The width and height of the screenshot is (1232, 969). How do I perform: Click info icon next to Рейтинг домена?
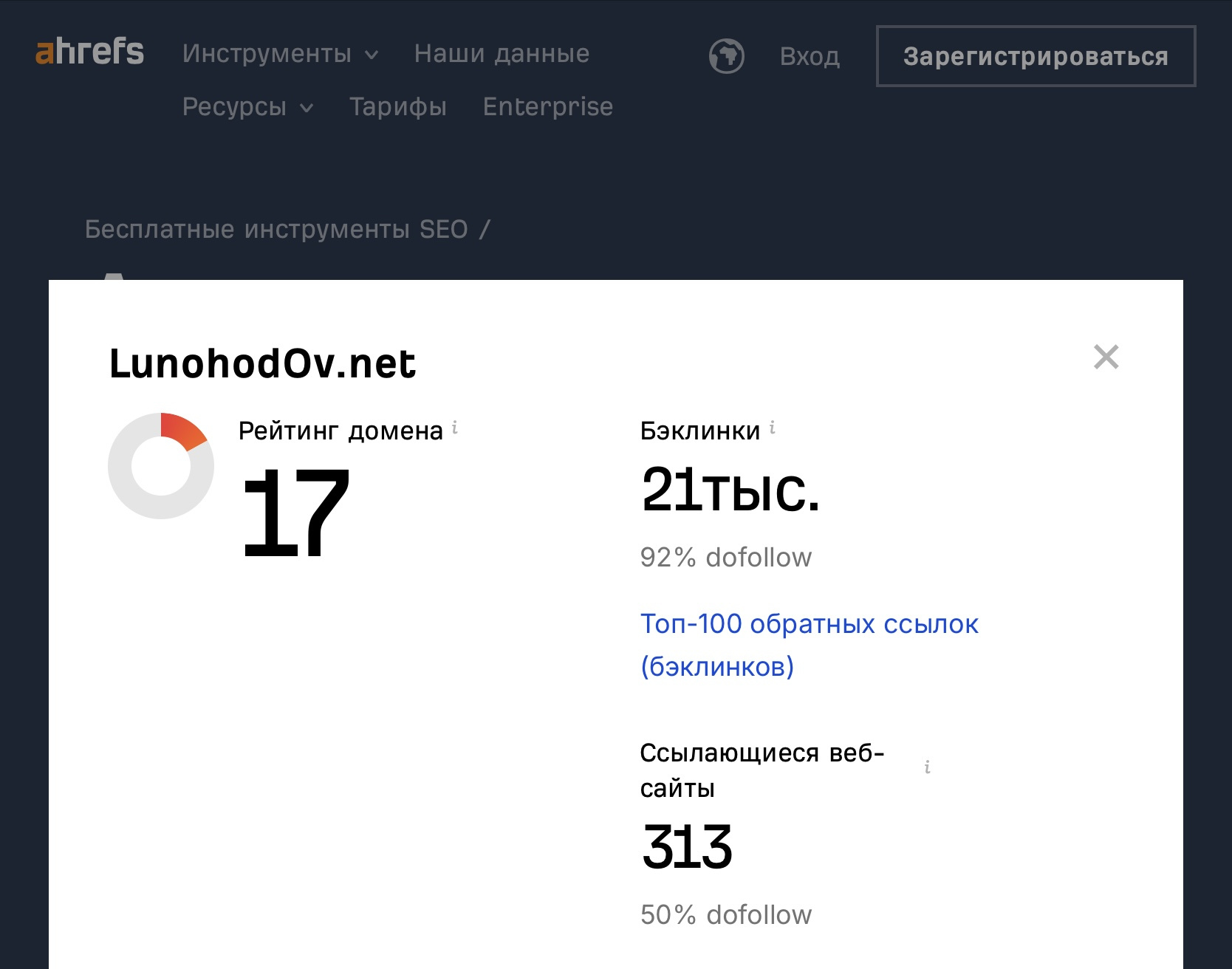point(455,427)
